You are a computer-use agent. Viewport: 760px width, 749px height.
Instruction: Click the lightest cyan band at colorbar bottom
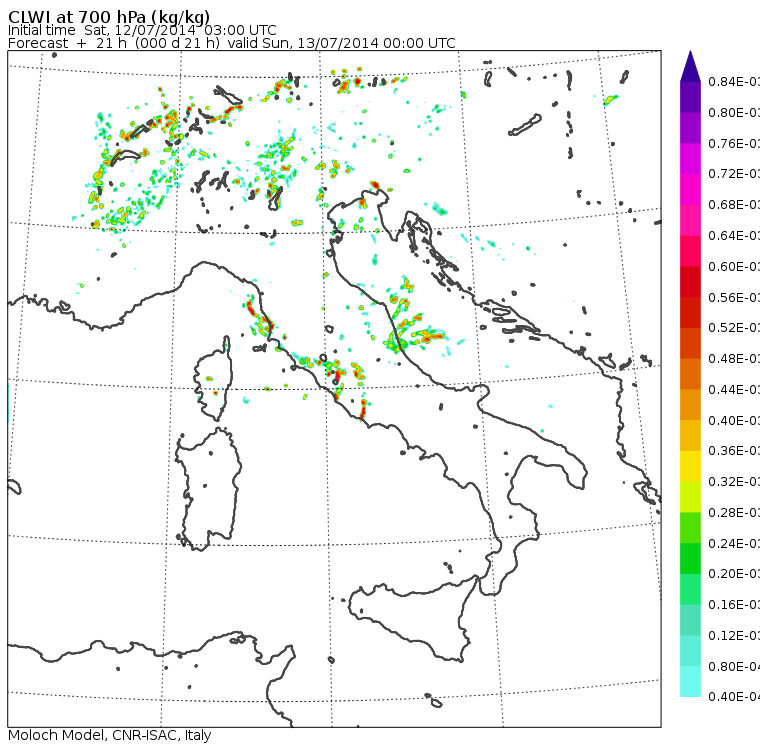click(690, 681)
